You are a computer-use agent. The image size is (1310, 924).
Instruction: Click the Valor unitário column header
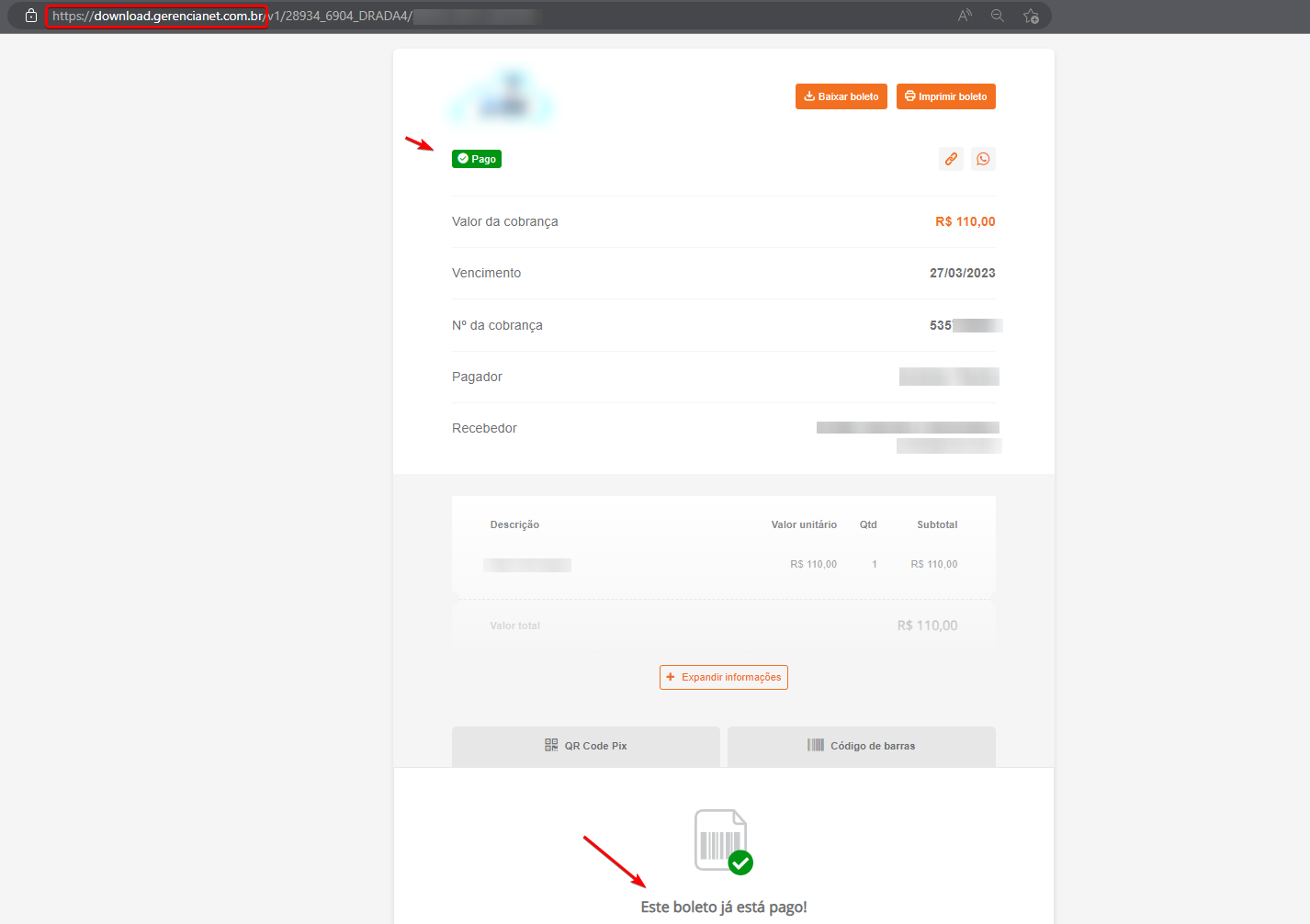point(804,524)
